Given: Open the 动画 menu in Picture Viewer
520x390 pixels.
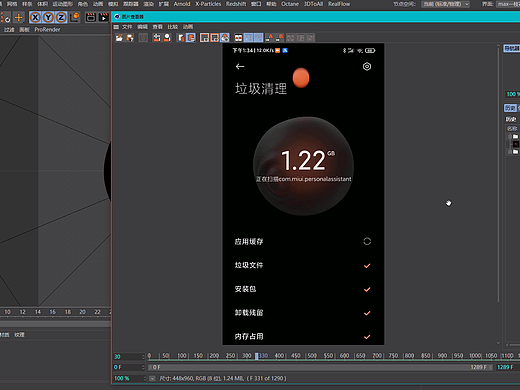Looking at the screenshot, I should tap(188, 27).
